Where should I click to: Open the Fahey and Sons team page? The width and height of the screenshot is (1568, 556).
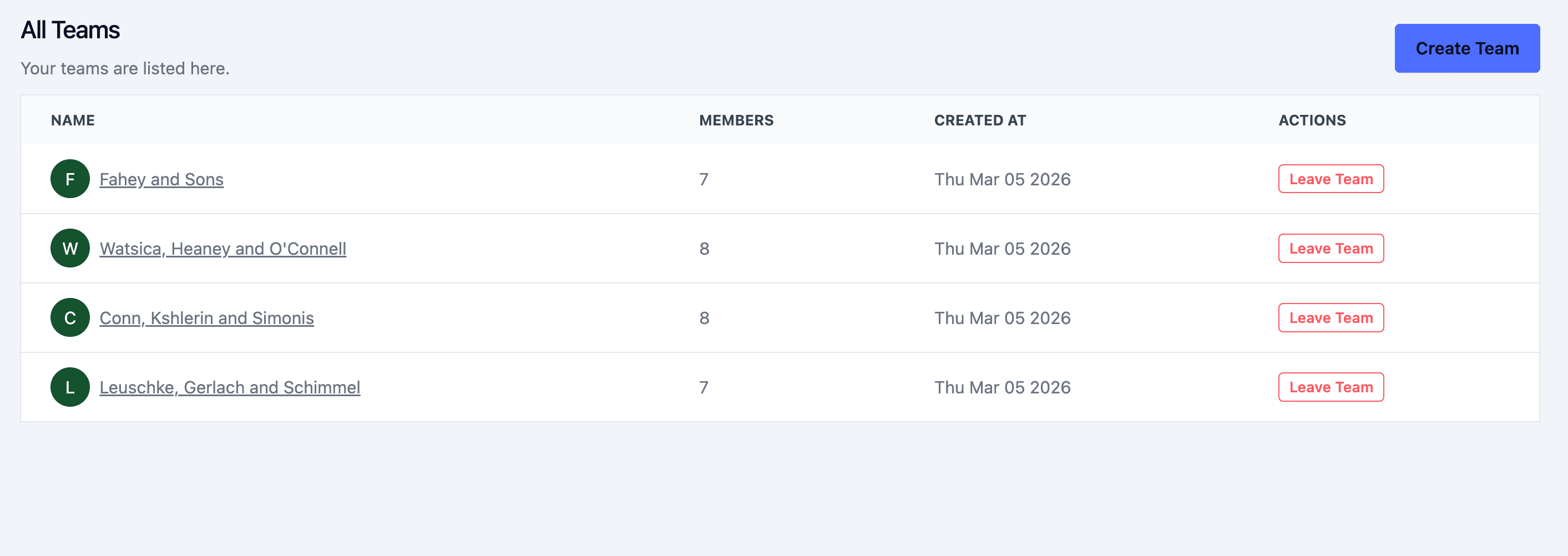pyautogui.click(x=161, y=179)
